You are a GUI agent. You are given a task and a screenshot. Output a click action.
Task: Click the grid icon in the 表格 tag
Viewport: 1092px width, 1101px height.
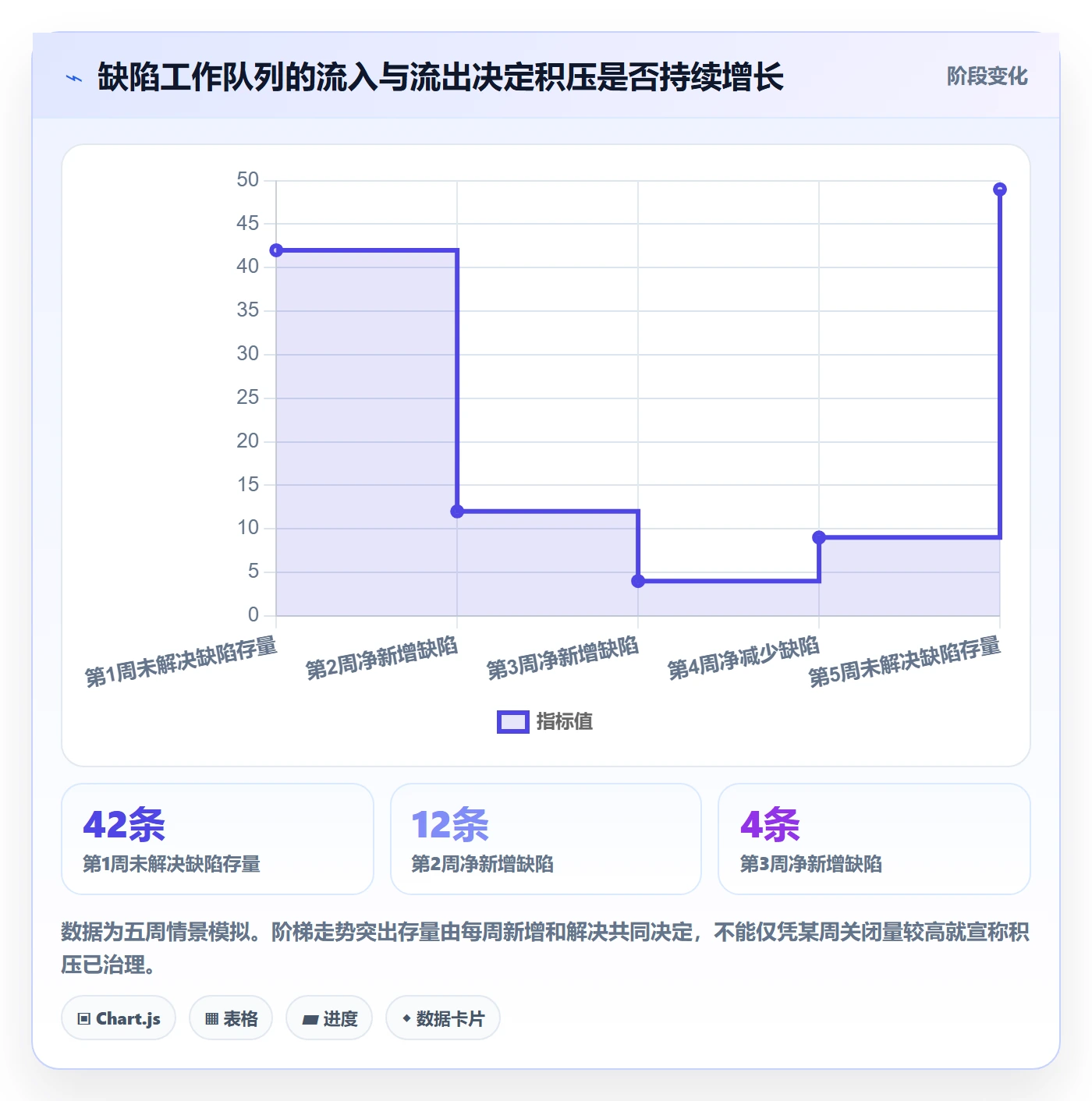pos(211,1019)
